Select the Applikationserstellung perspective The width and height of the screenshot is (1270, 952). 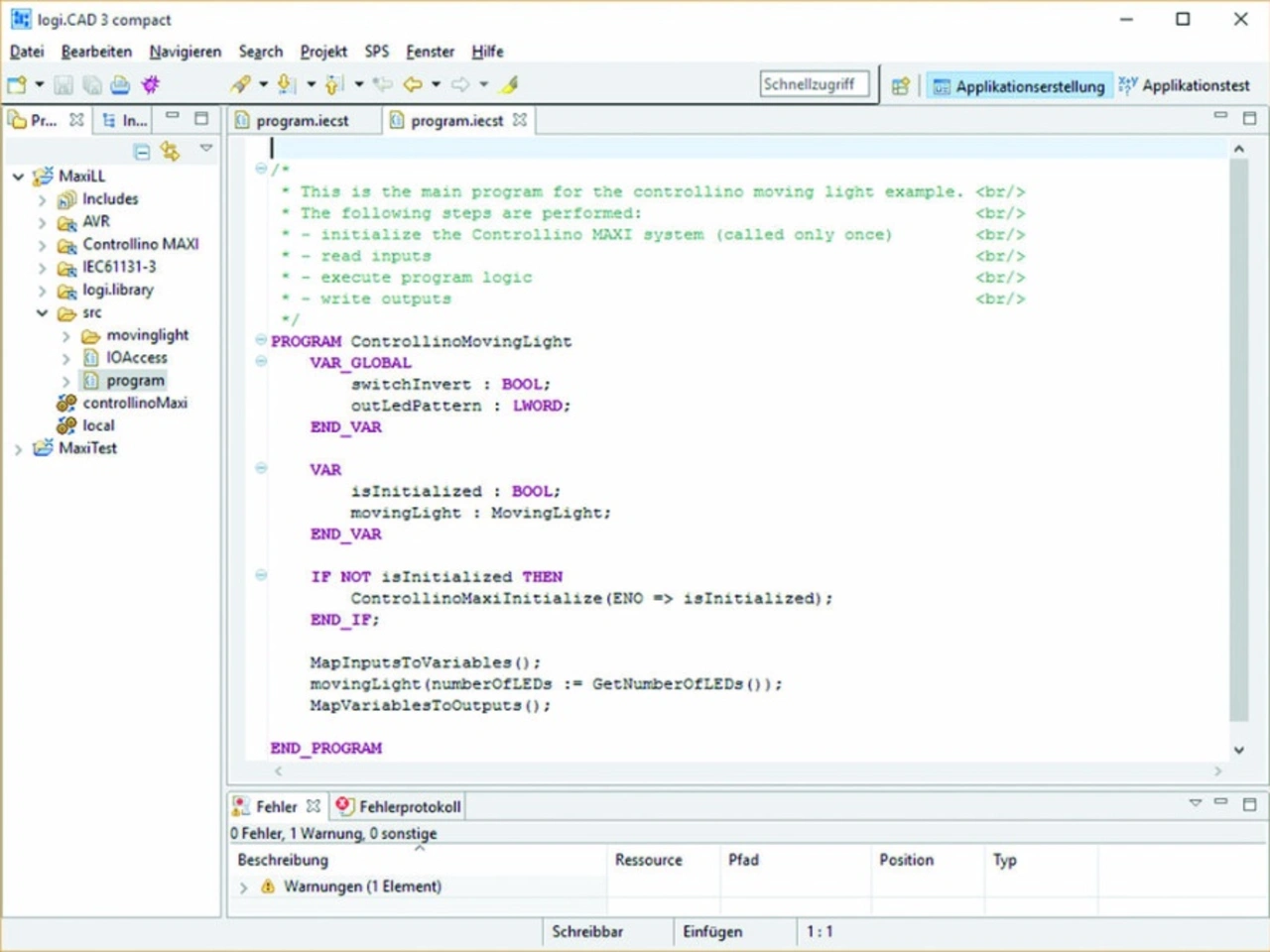tap(1020, 86)
